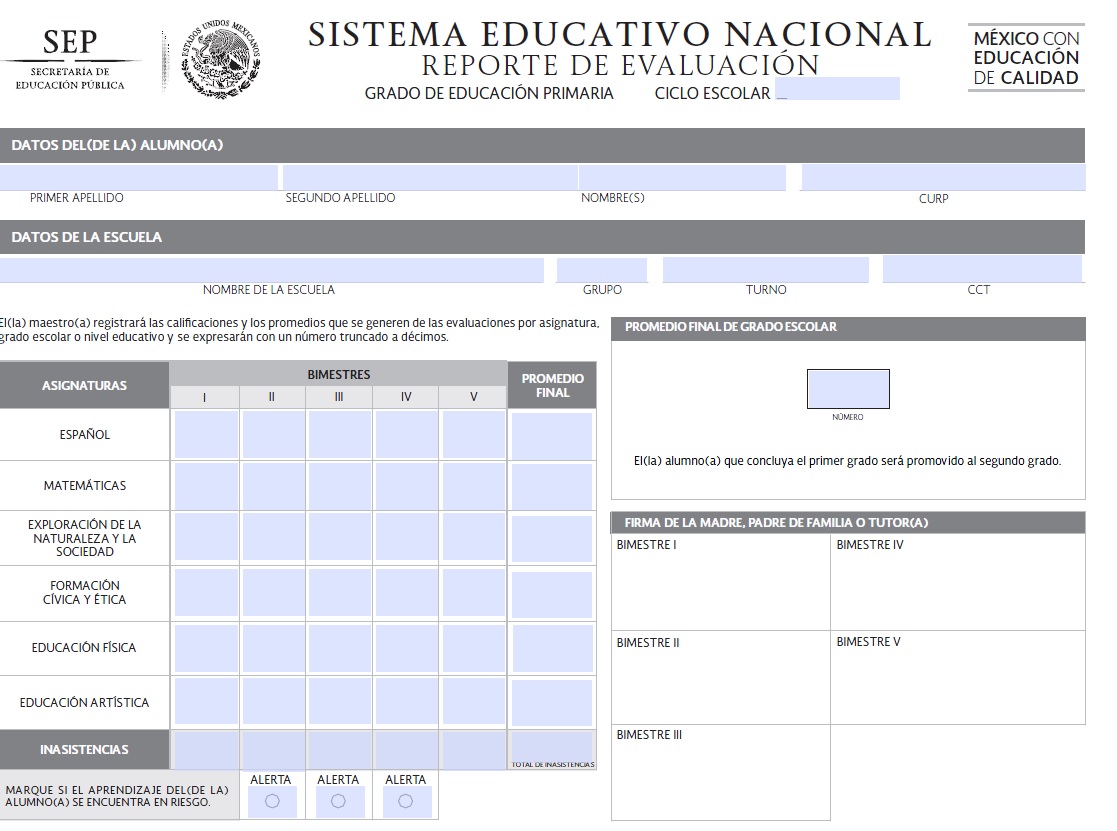This screenshot has height=831, width=1117.
Task: Click the Turno field
Action: tap(766, 270)
